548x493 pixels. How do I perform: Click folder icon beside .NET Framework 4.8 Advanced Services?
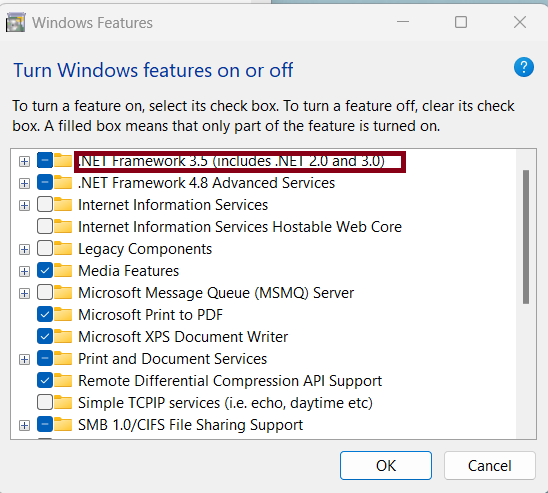click(63, 182)
